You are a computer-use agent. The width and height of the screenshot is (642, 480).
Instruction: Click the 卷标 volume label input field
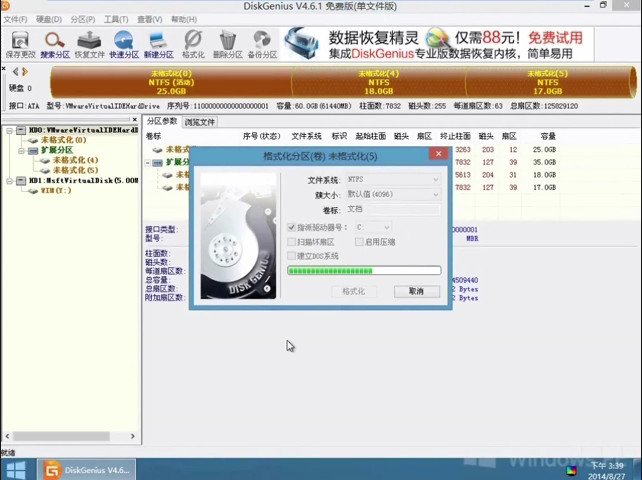(x=393, y=209)
